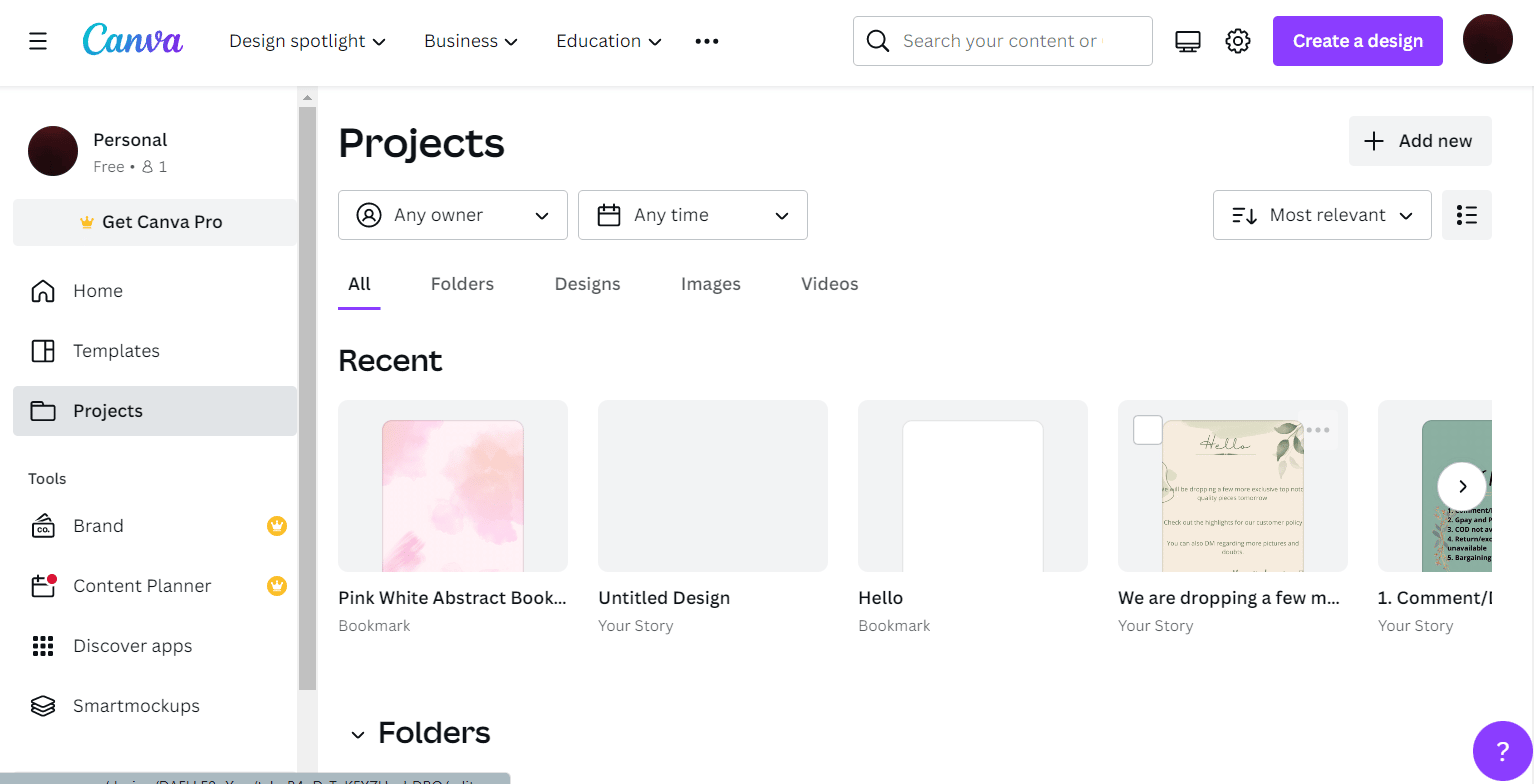1534x784 pixels.
Task: Click the Create a design button
Action: point(1357,40)
